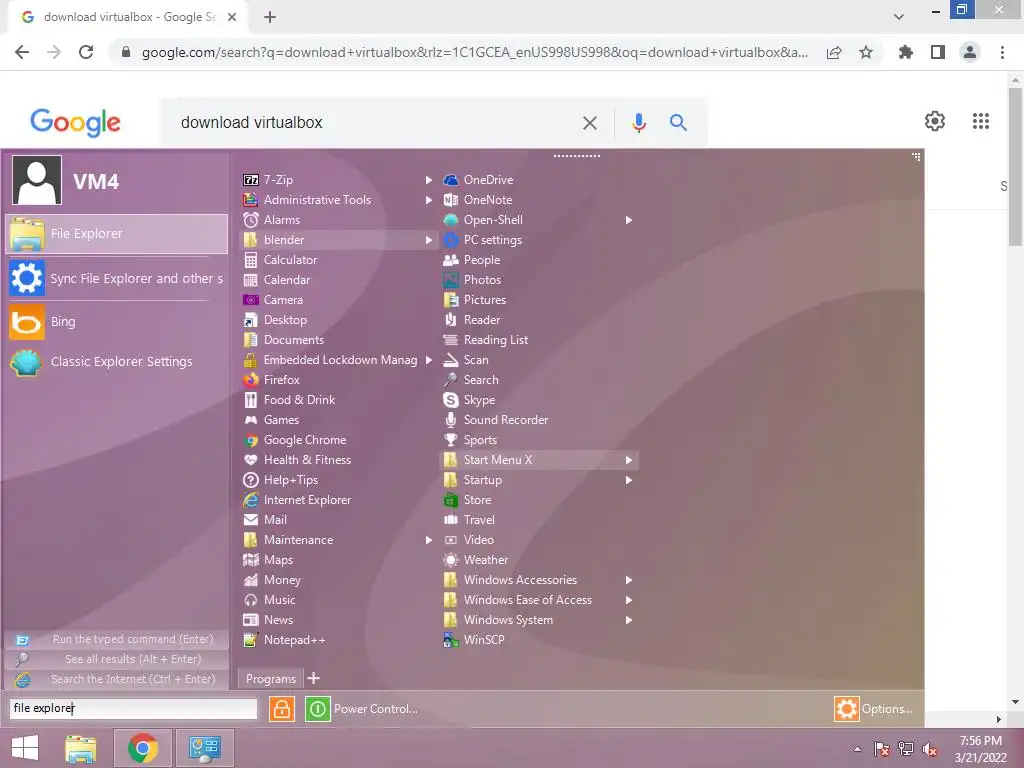The image size is (1024, 768).
Task: Open the 7-Zip icon in Programs
Action: (x=251, y=180)
